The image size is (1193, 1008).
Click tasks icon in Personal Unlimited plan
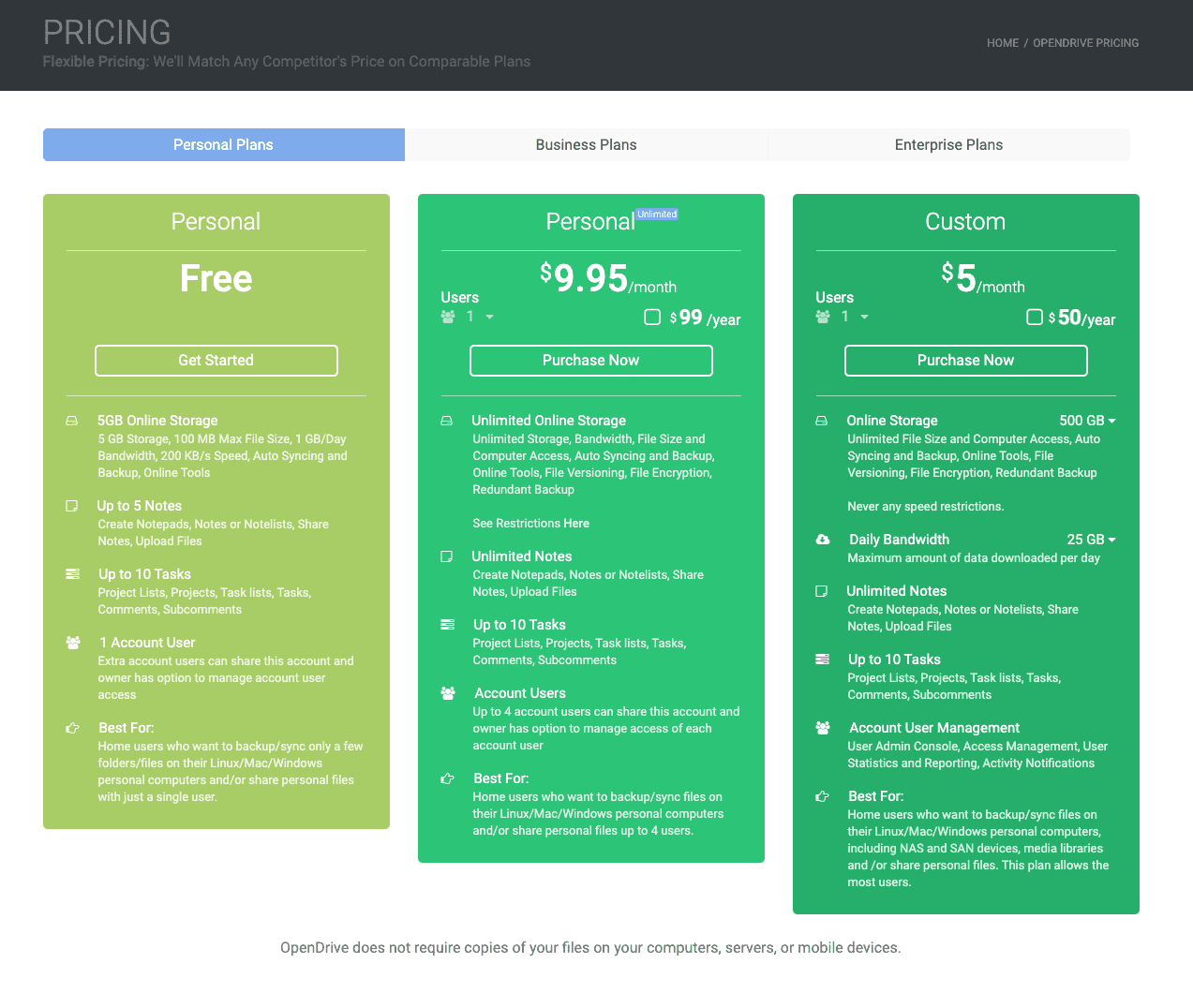pyautogui.click(x=448, y=625)
